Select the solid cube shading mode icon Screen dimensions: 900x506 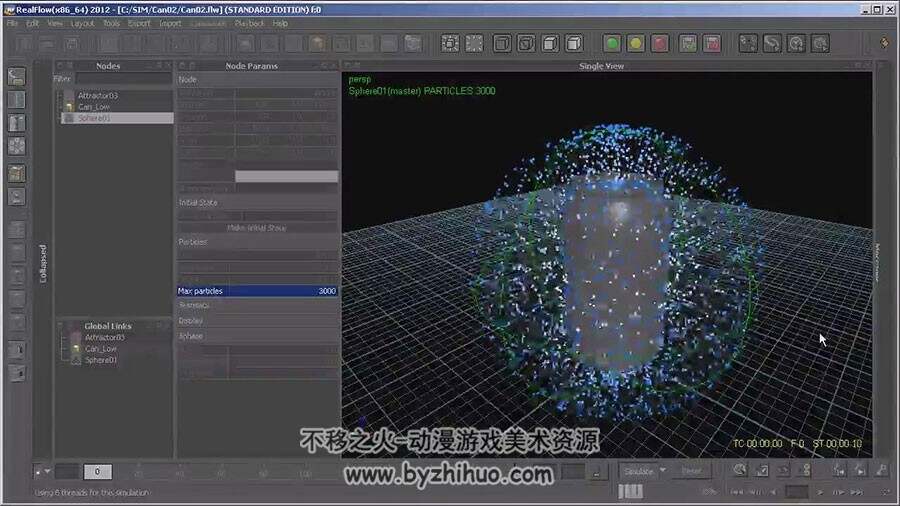pos(574,44)
